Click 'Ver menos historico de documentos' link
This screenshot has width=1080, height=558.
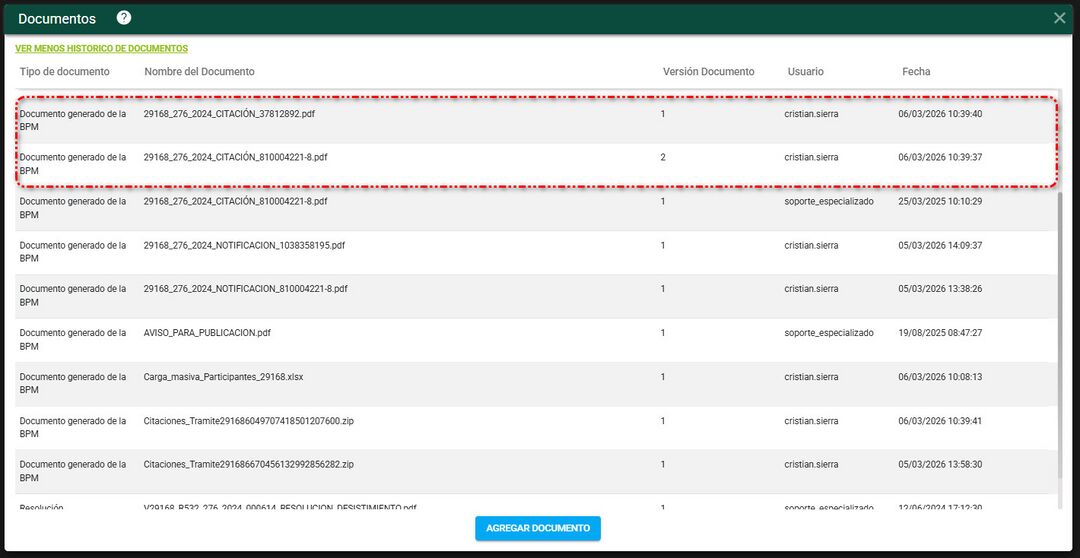[x=101, y=49]
